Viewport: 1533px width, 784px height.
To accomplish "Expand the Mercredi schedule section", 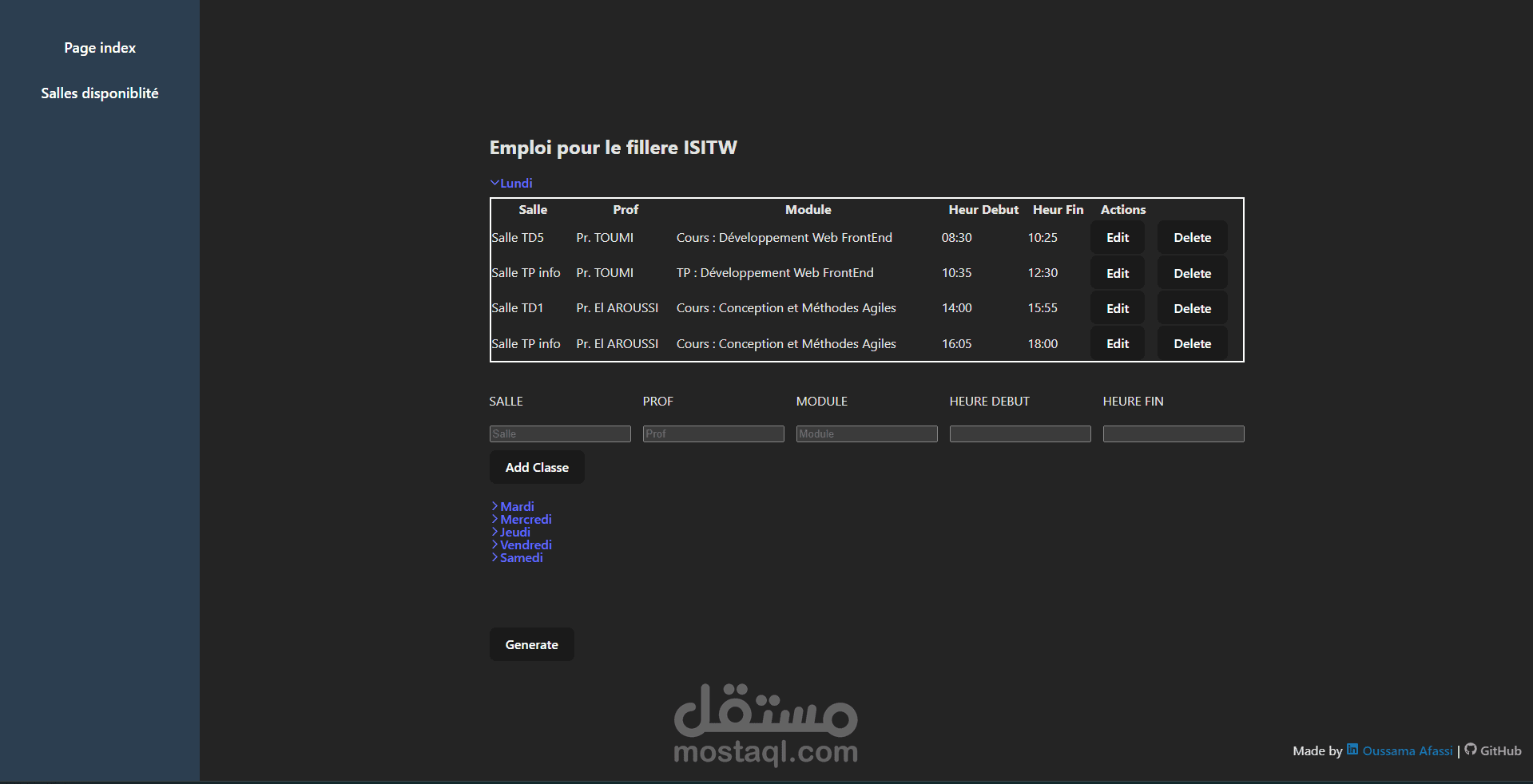I will tap(524, 519).
